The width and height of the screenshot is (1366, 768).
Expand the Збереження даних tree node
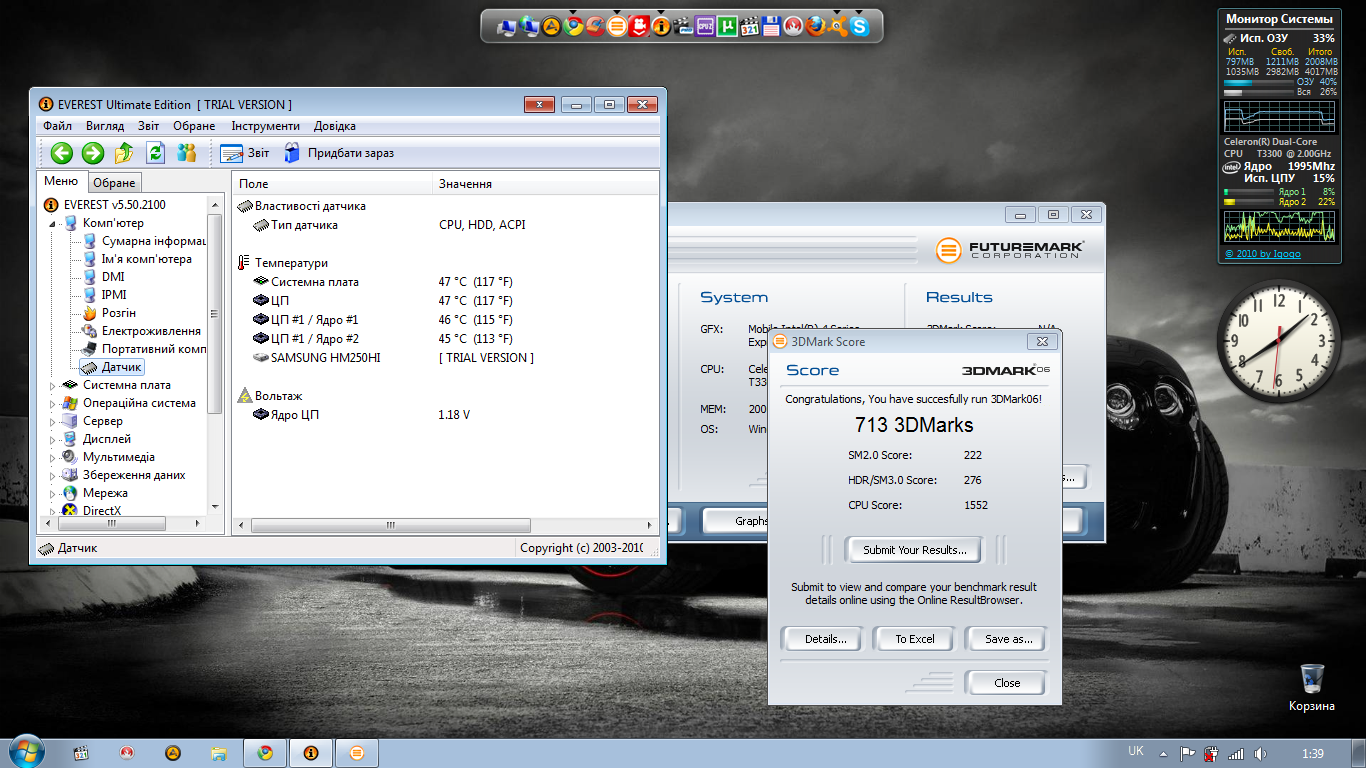point(54,475)
